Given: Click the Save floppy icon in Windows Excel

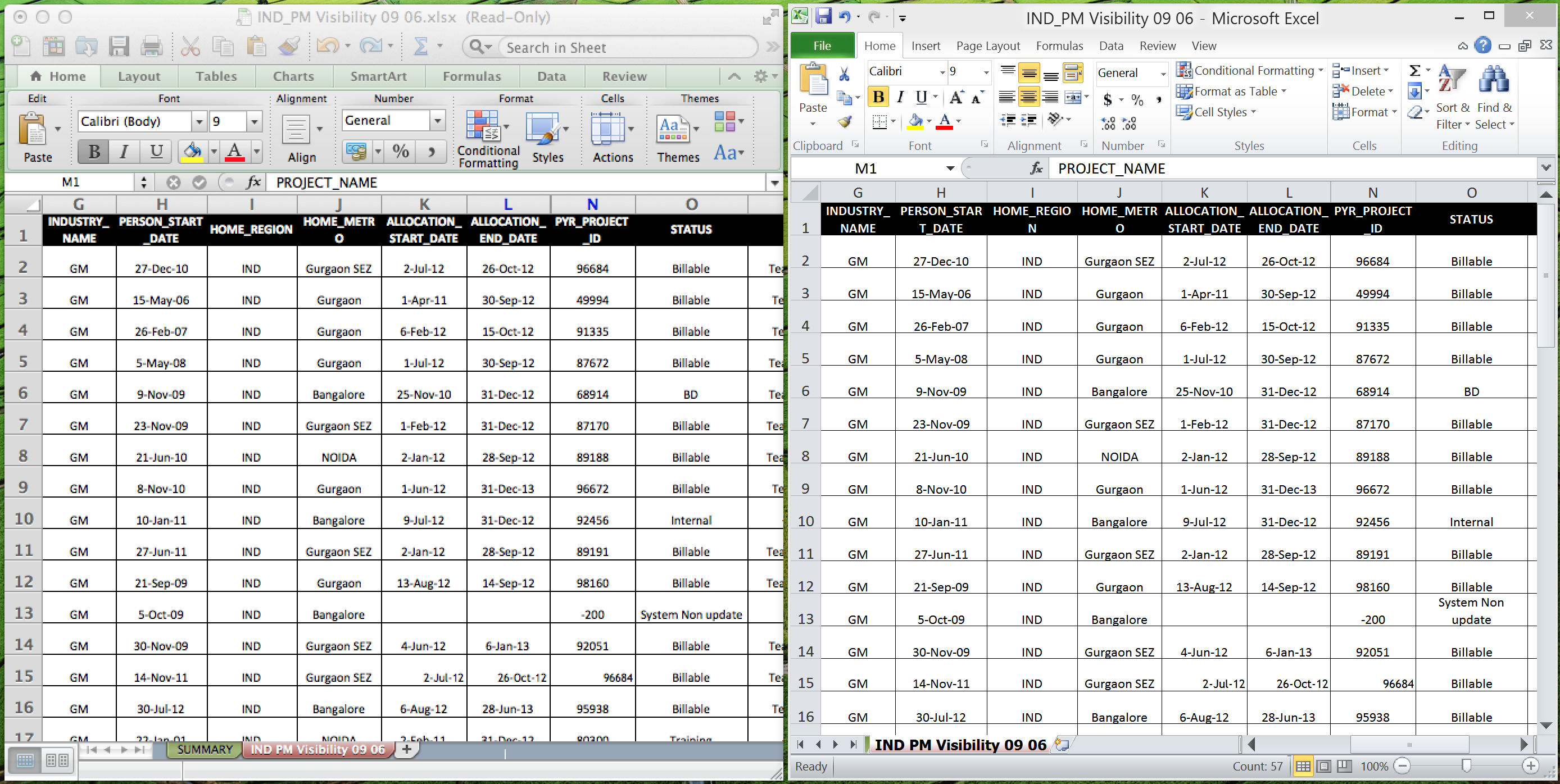Looking at the screenshot, I should [823, 16].
